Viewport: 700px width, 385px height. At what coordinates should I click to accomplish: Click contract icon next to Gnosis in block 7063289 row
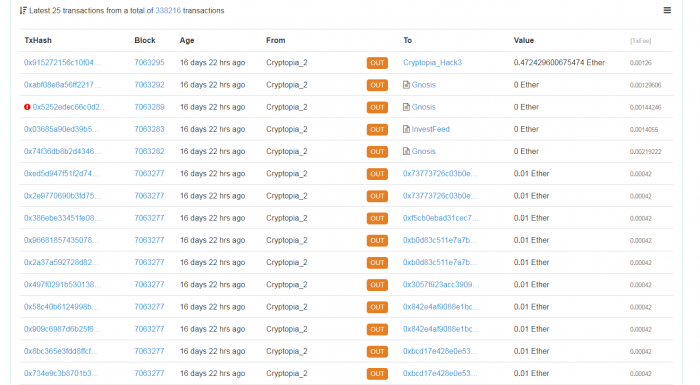coord(406,107)
